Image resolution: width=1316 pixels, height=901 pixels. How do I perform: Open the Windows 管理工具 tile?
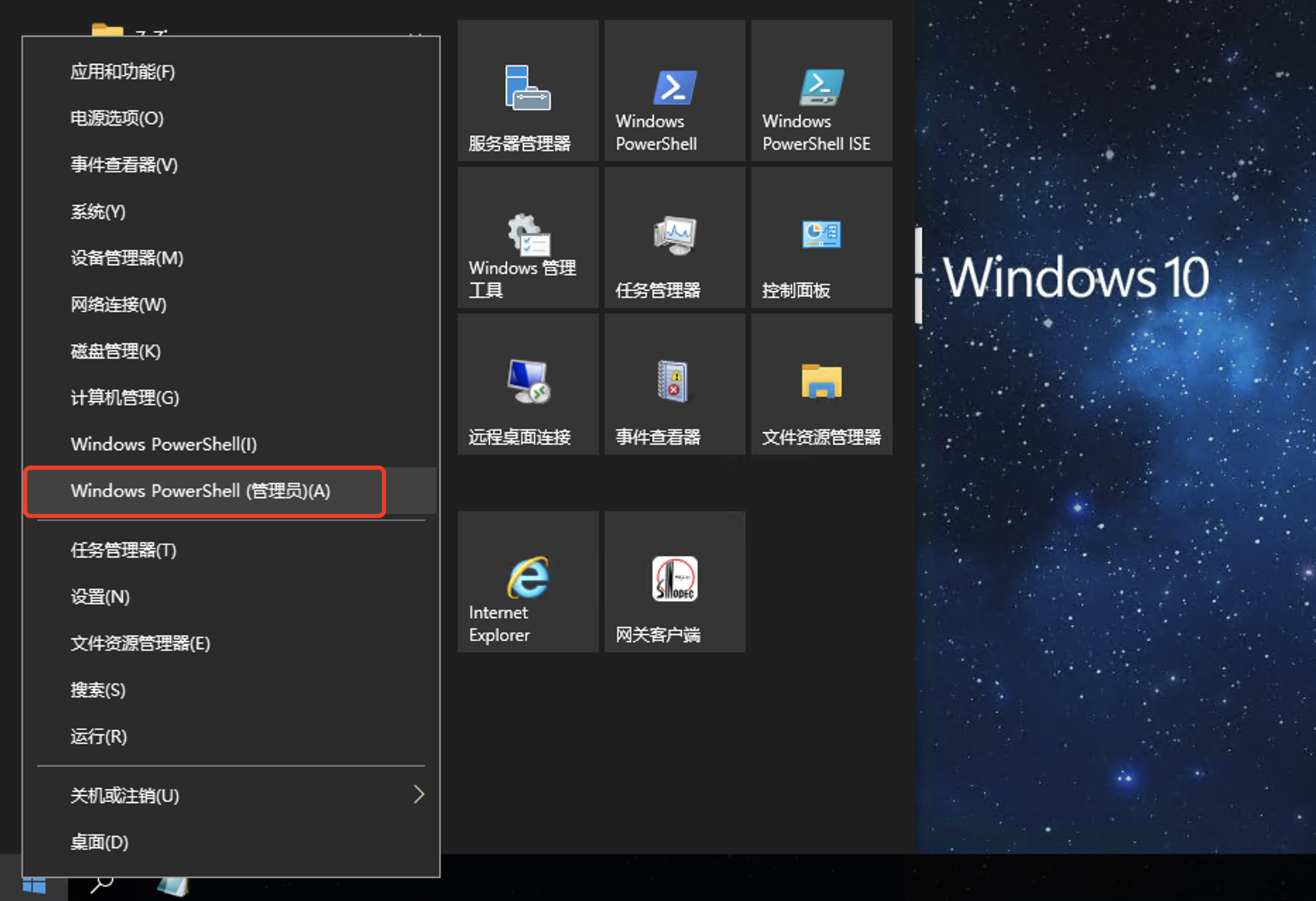click(527, 237)
